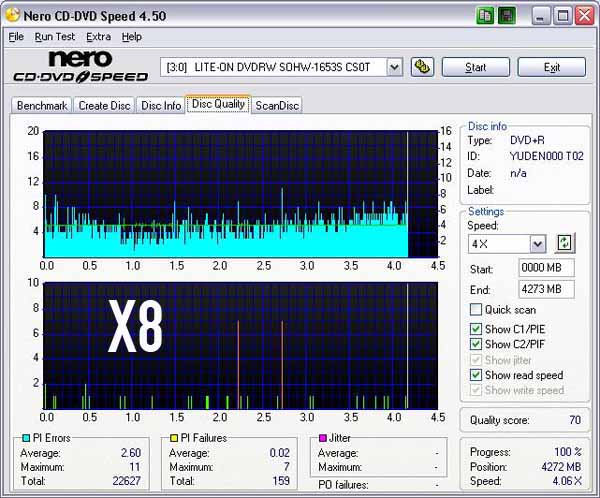Click the PI Errors upper graph
The width and height of the screenshot is (600, 498).
(x=240, y=194)
